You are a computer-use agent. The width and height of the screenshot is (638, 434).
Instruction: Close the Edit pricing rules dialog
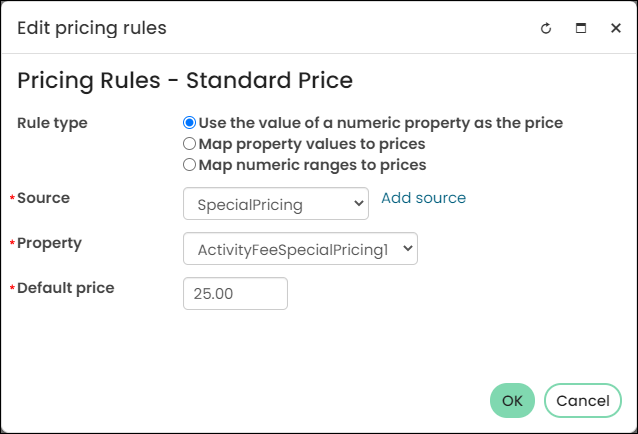616,28
